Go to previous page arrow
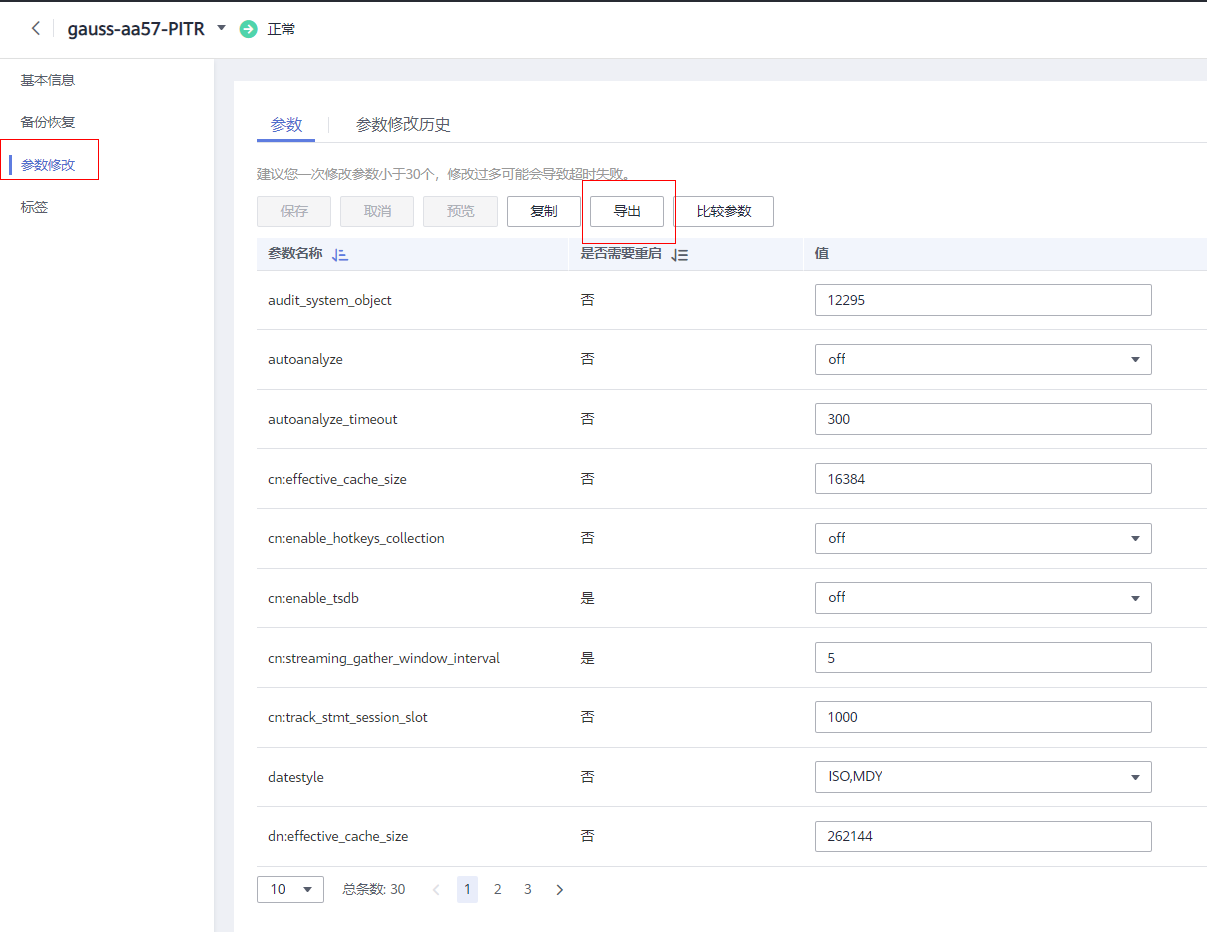 point(436,889)
